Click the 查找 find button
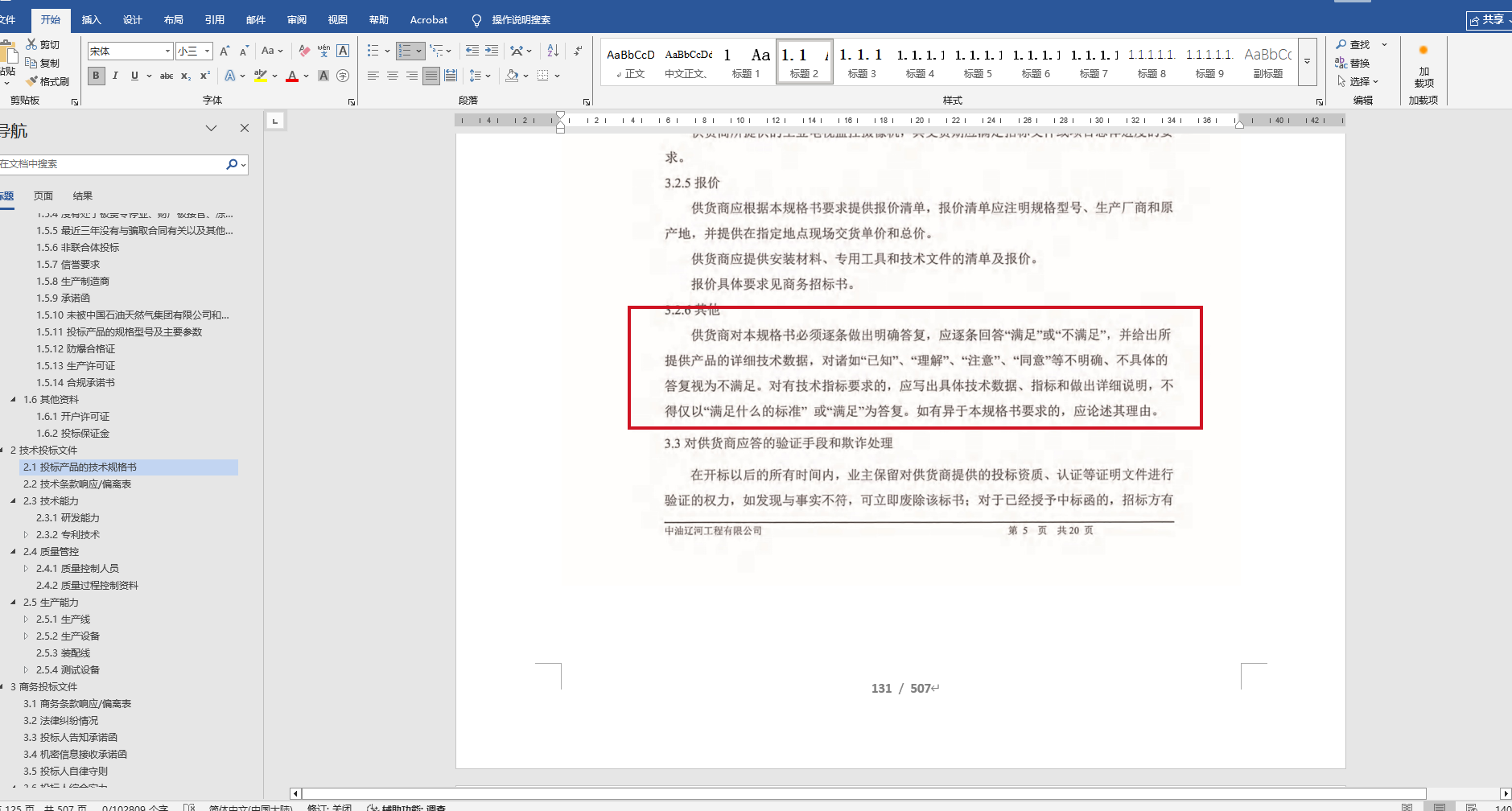 click(1353, 45)
